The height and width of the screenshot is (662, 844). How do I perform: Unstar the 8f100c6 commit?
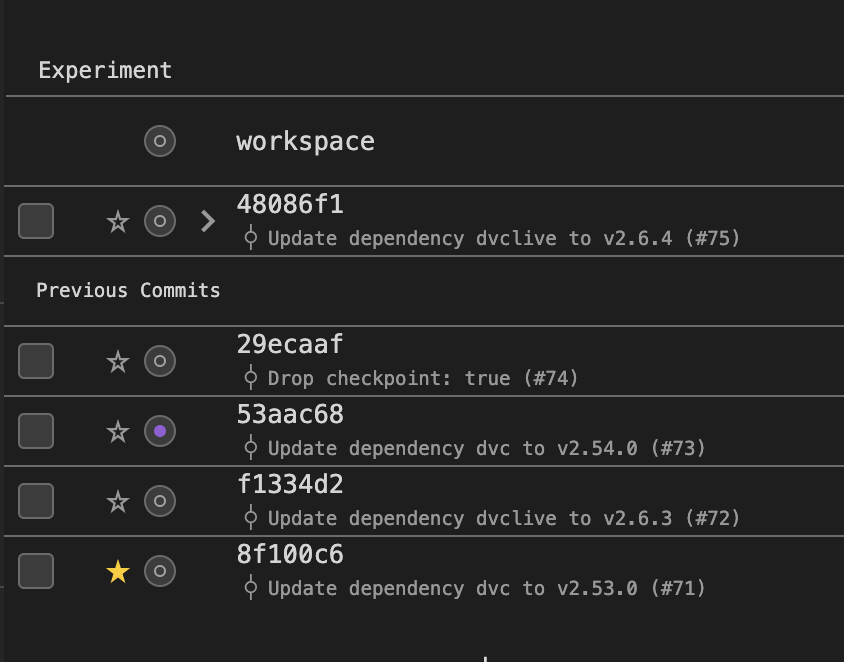(118, 572)
